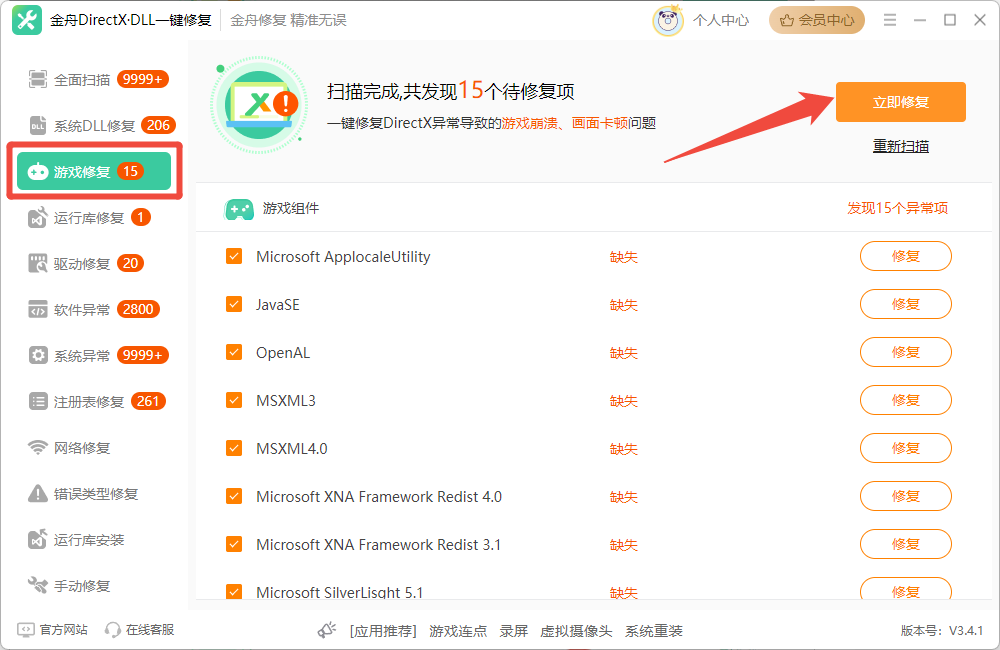Click the official website monitor icon
The height and width of the screenshot is (650, 1000).
pyautogui.click(x=26, y=630)
